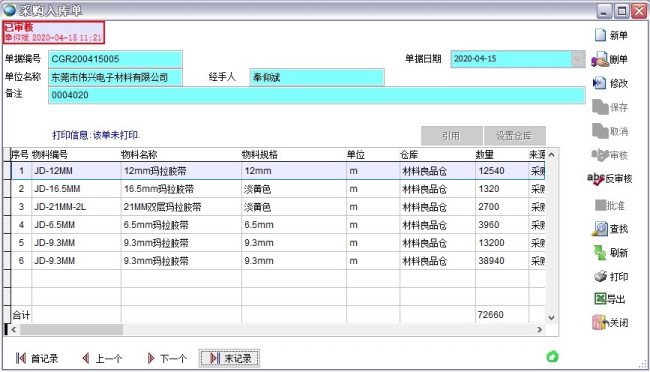Image resolution: width=650 pixels, height=372 pixels.
Task: Click the 批准 authorize icon
Action: [601, 205]
